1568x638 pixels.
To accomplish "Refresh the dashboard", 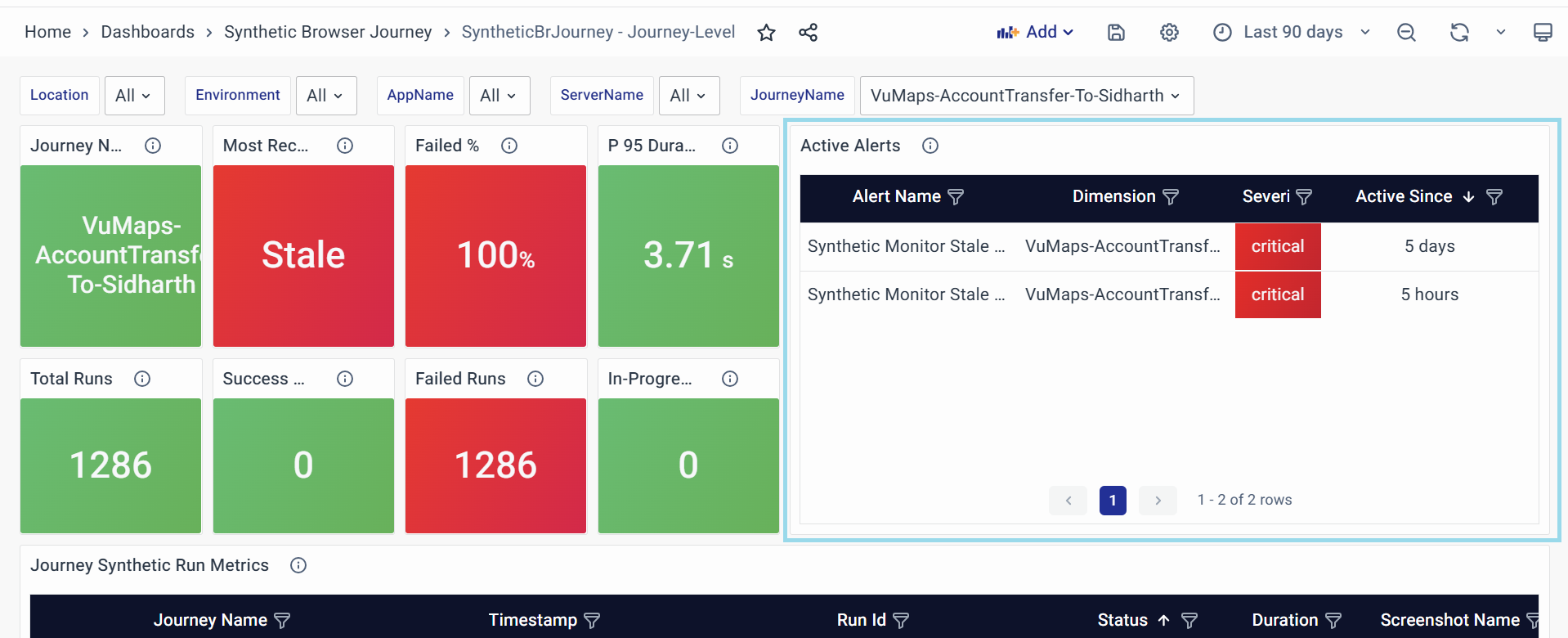I will tap(1459, 33).
